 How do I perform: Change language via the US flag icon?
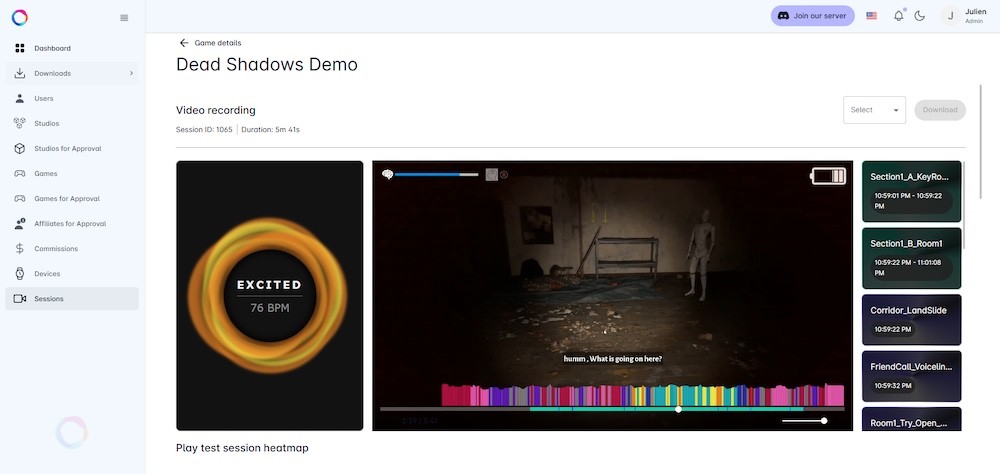pyautogui.click(x=871, y=16)
